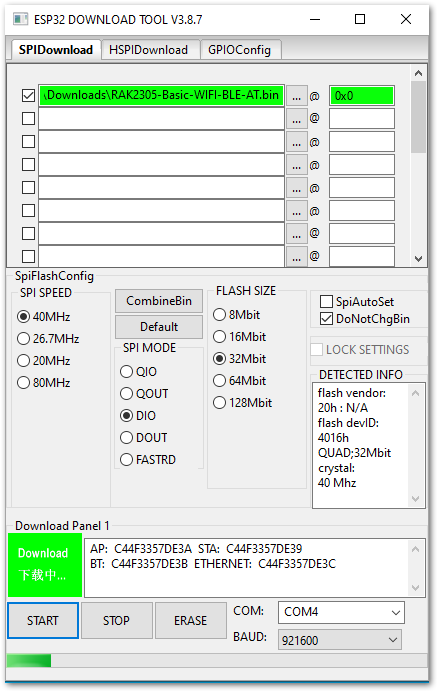Toggle the DoNotChgBin checkbox
This screenshot has width=438, height=692.
(x=326, y=319)
